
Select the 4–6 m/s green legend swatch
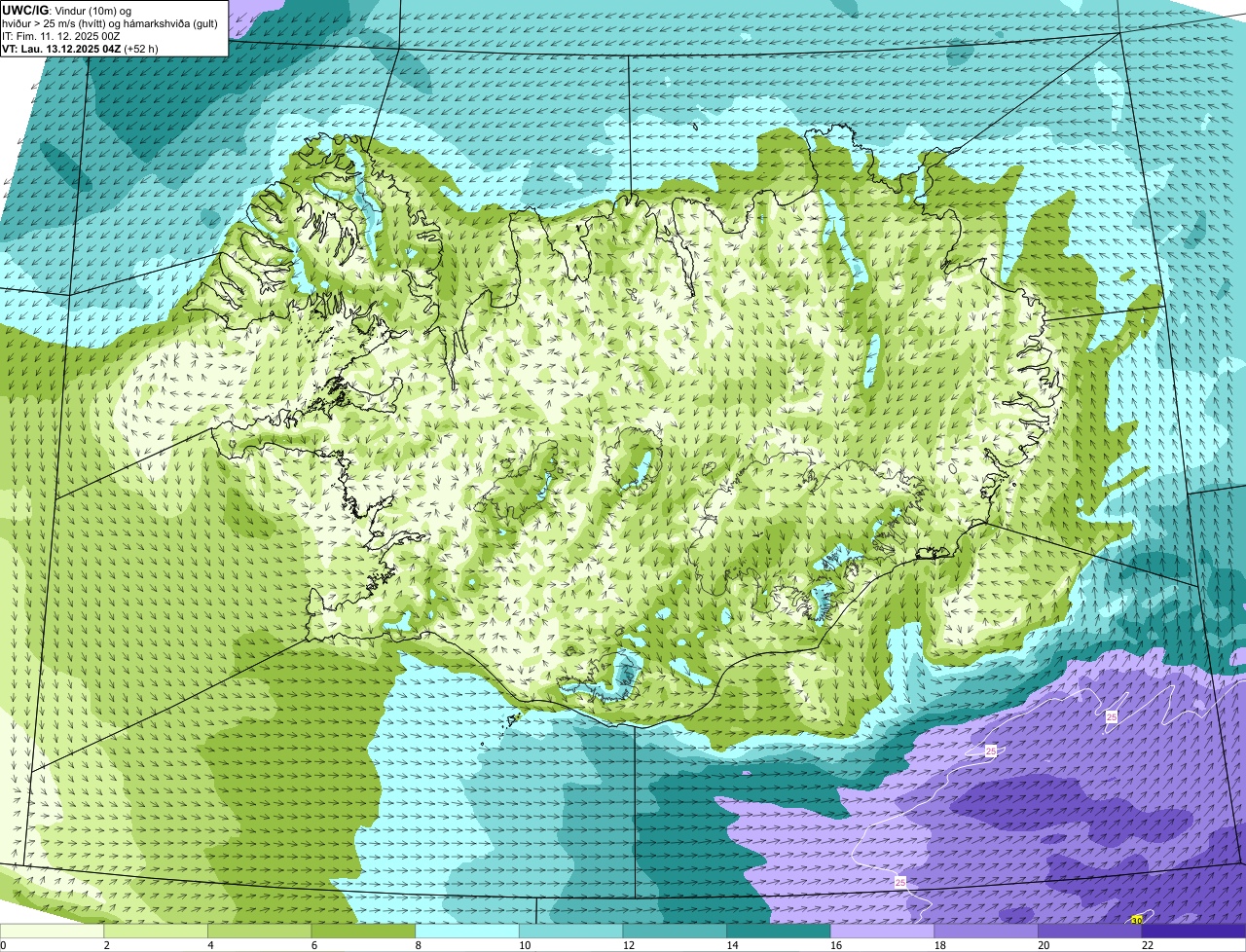259,931
